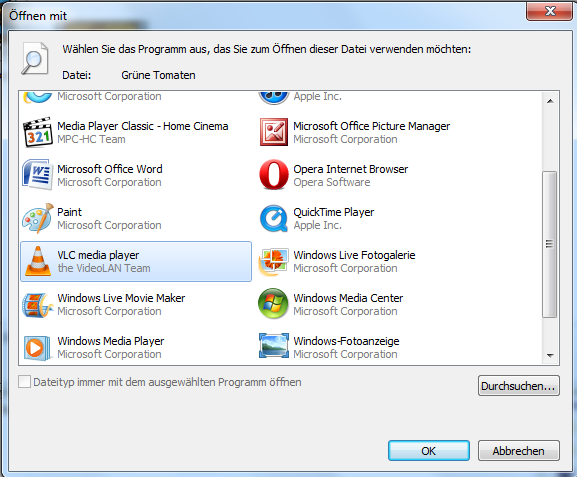Select the Windows Media Center icon

[273, 304]
